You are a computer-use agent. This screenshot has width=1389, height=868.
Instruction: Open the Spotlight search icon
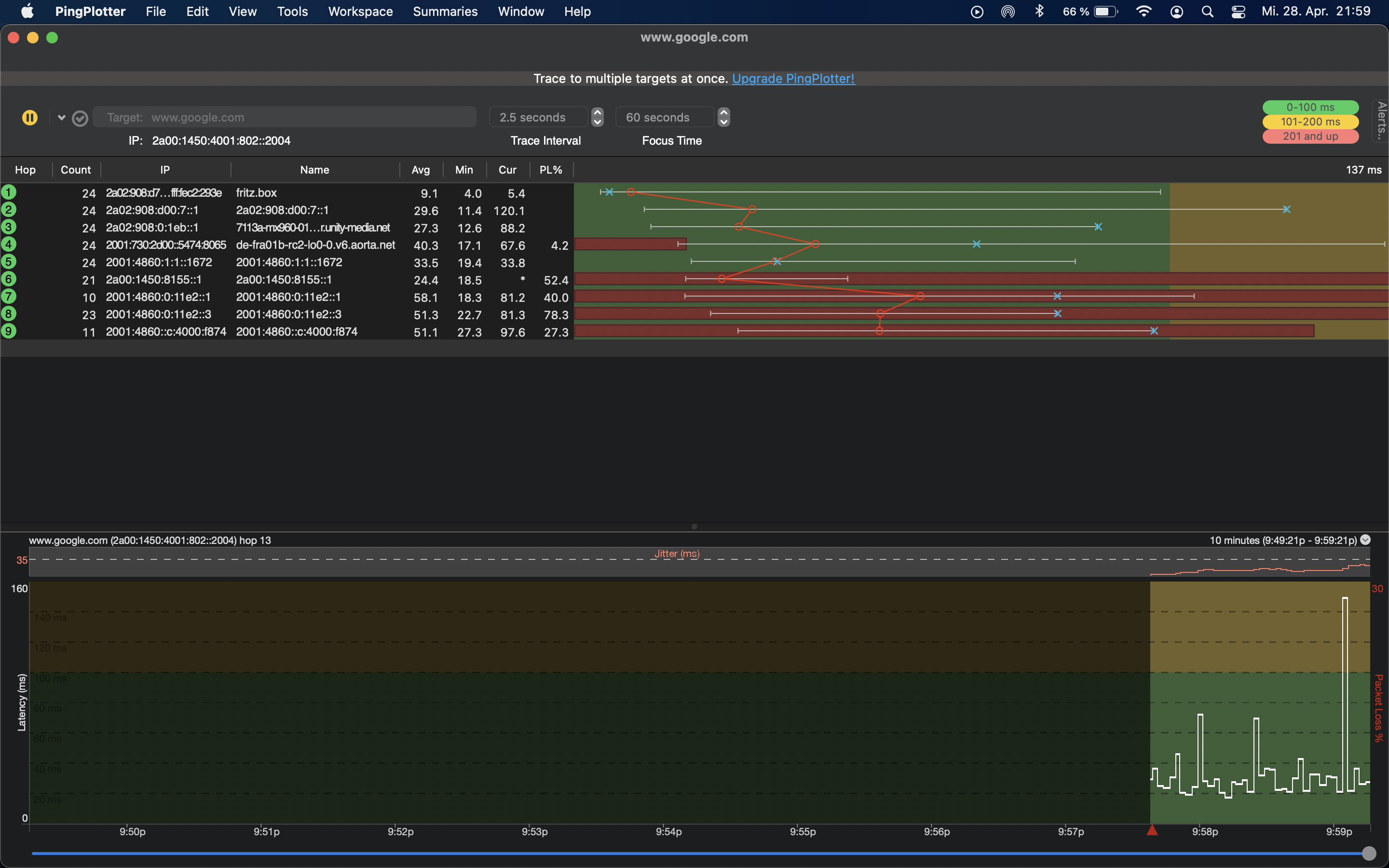click(x=1207, y=12)
